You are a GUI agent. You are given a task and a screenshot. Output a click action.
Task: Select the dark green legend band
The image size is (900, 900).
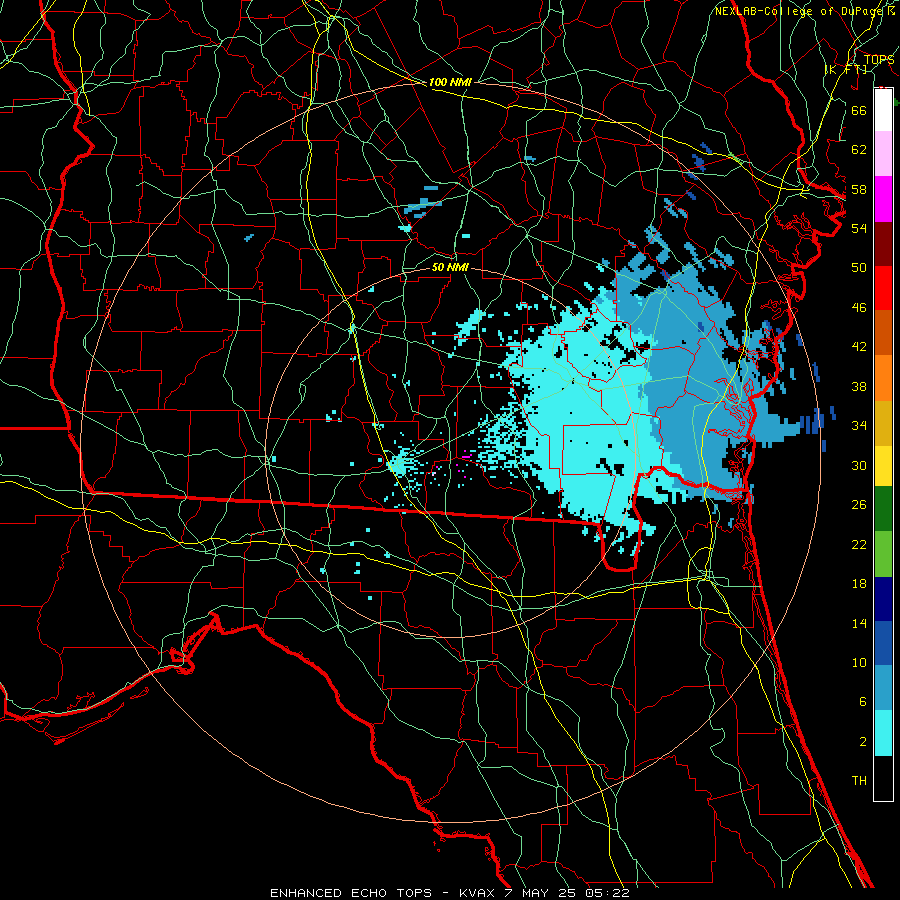[883, 509]
